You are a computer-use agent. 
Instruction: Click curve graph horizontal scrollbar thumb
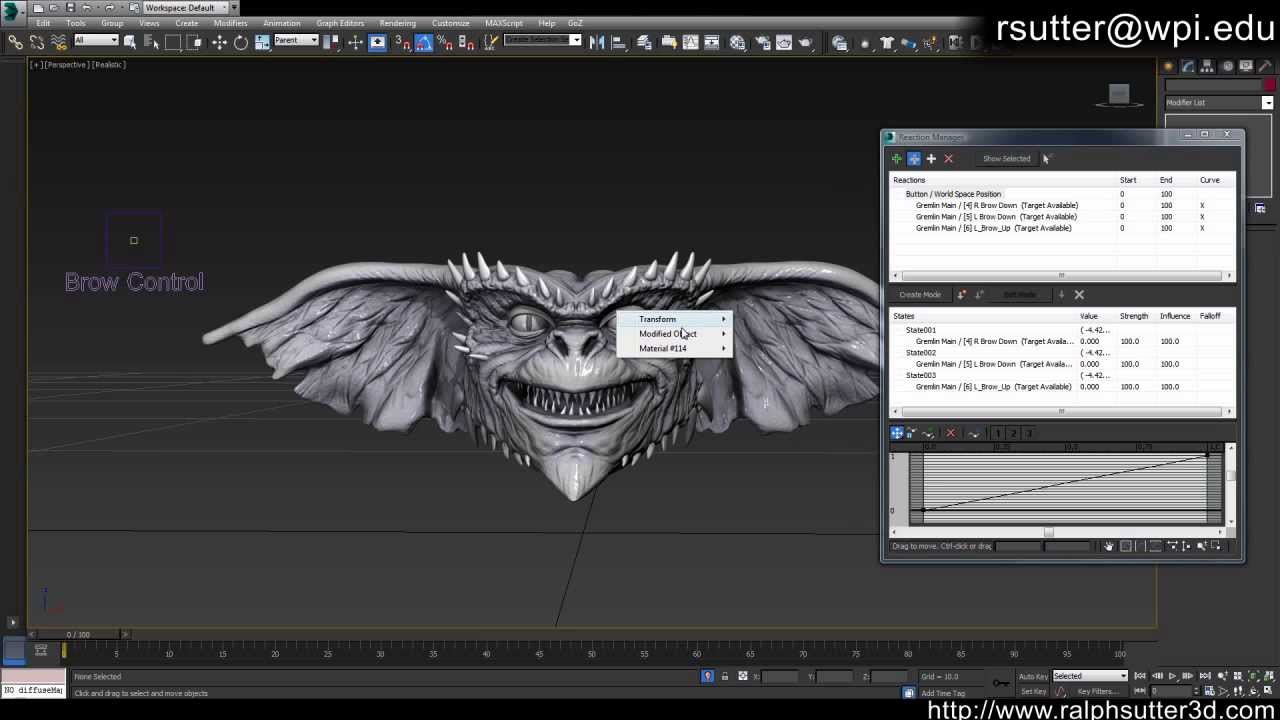pos(1048,532)
